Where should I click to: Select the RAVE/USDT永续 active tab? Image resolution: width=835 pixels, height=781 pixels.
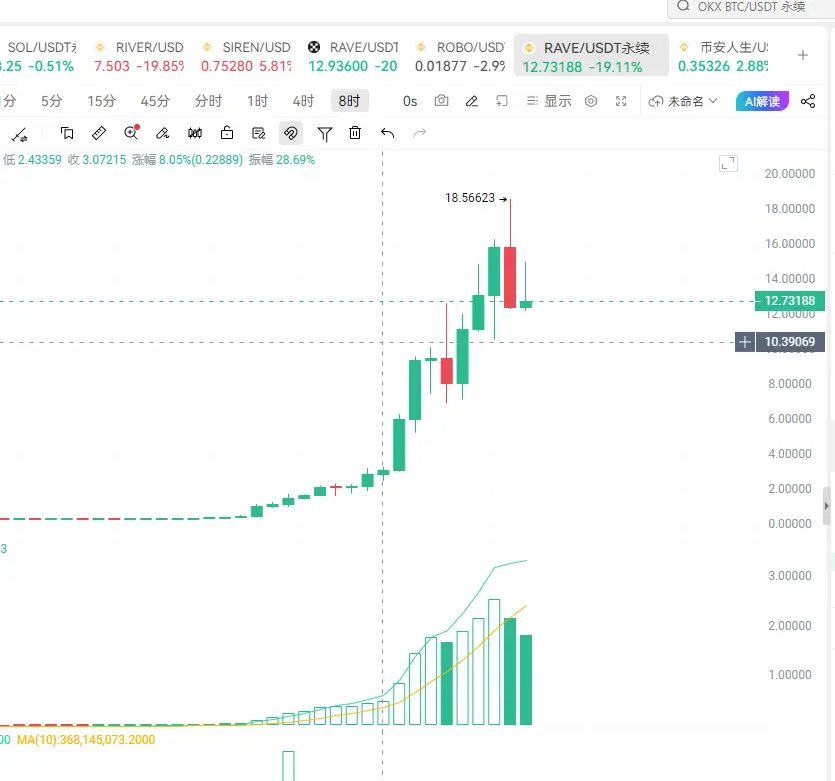click(591, 56)
